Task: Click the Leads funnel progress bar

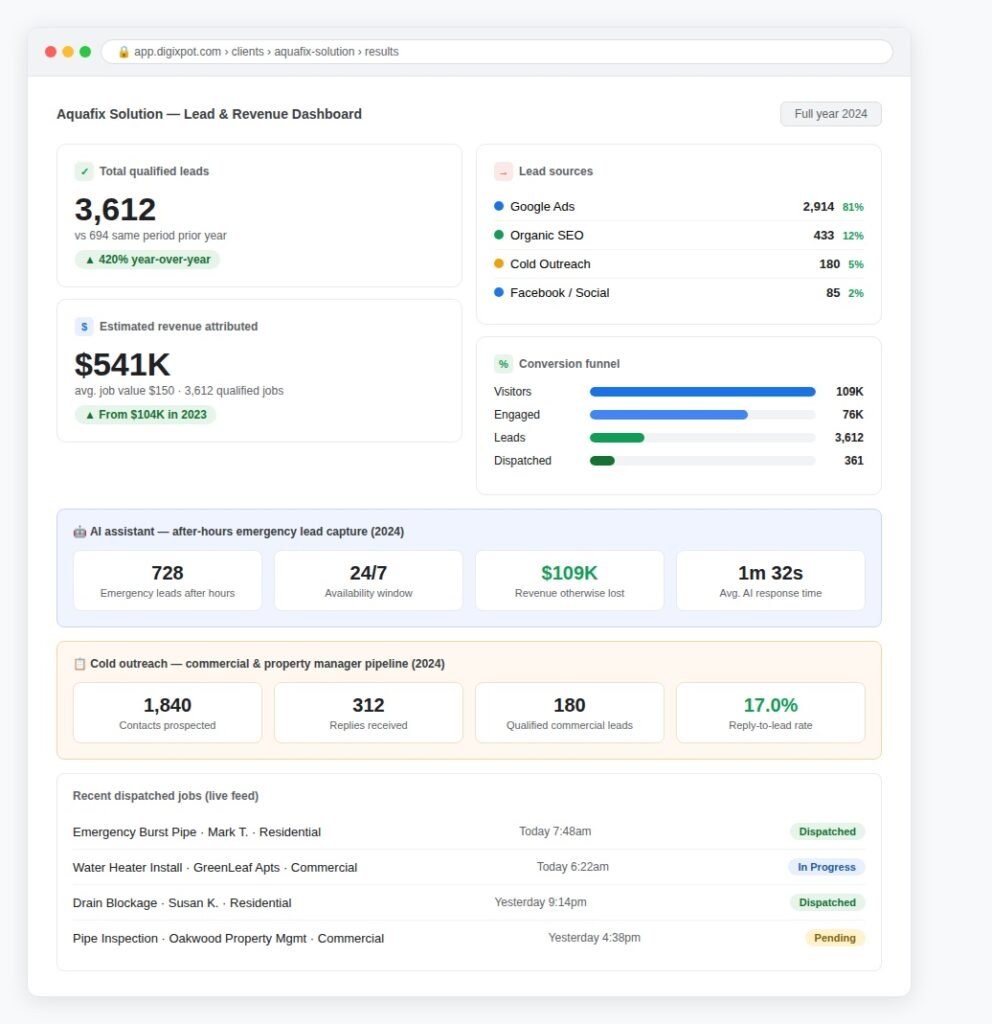Action: click(x=703, y=438)
